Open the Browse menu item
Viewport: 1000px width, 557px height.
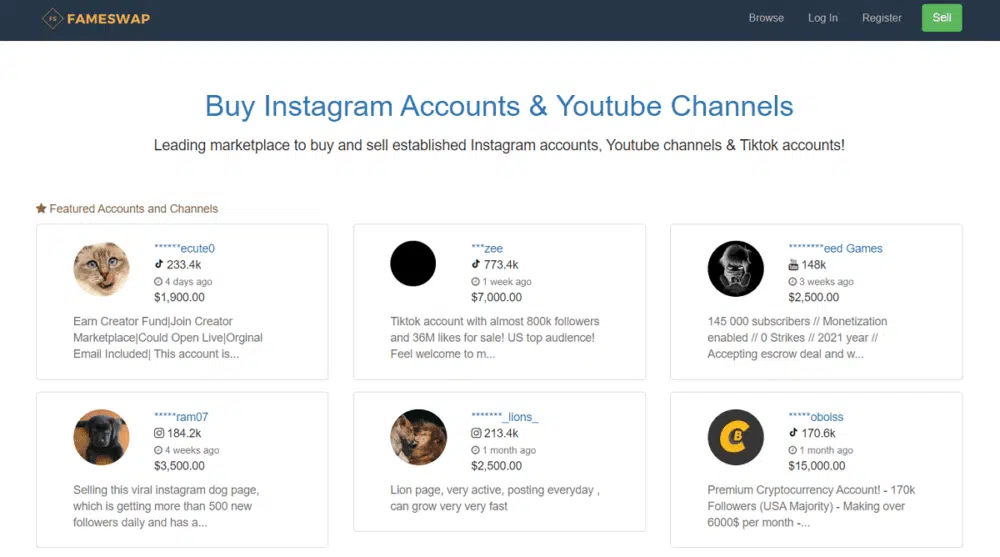coord(766,18)
